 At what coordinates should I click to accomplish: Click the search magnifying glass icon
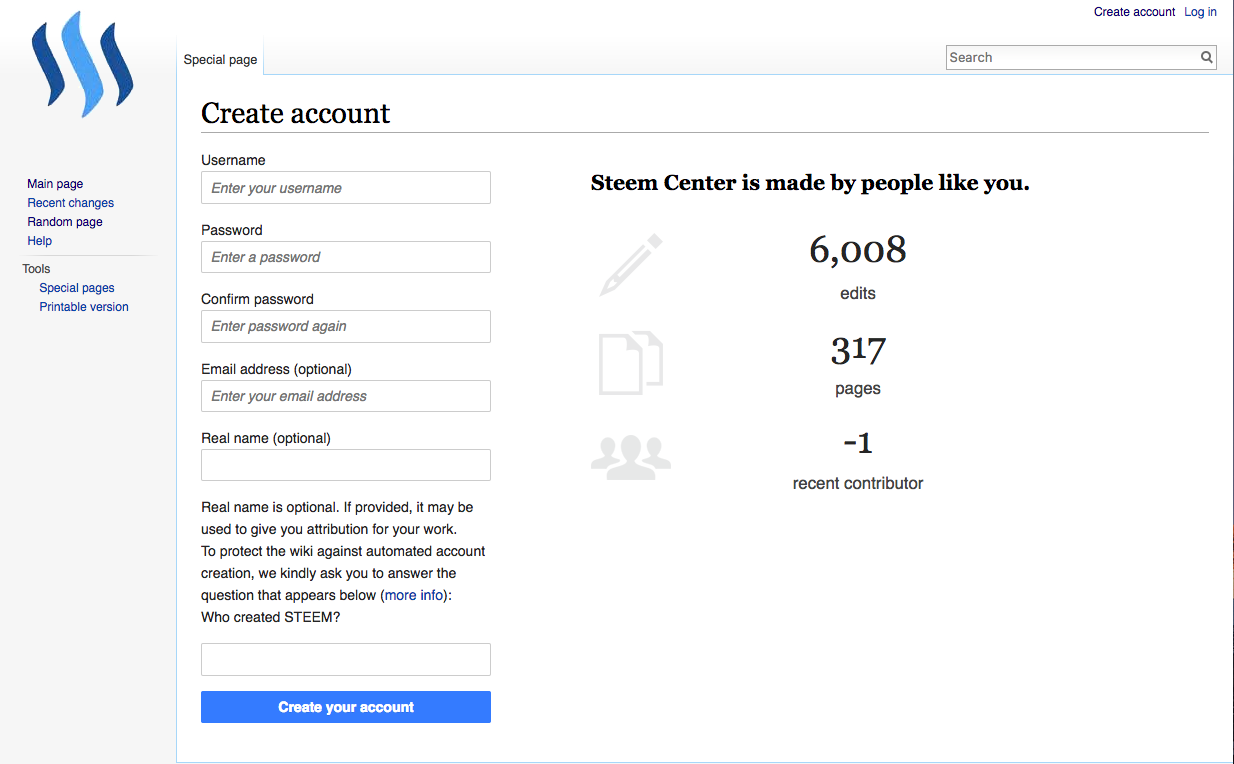[1207, 58]
